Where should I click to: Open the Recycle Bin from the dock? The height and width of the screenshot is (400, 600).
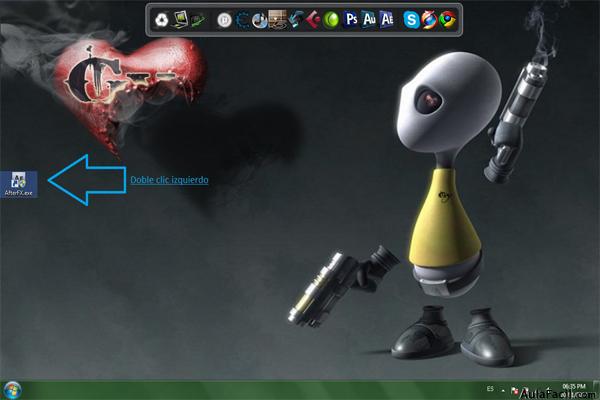click(162, 20)
